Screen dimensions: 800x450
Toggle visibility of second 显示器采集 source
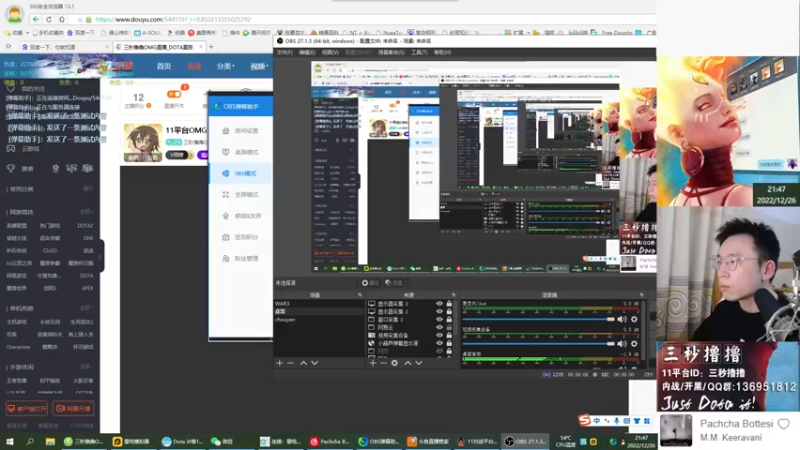pos(439,311)
